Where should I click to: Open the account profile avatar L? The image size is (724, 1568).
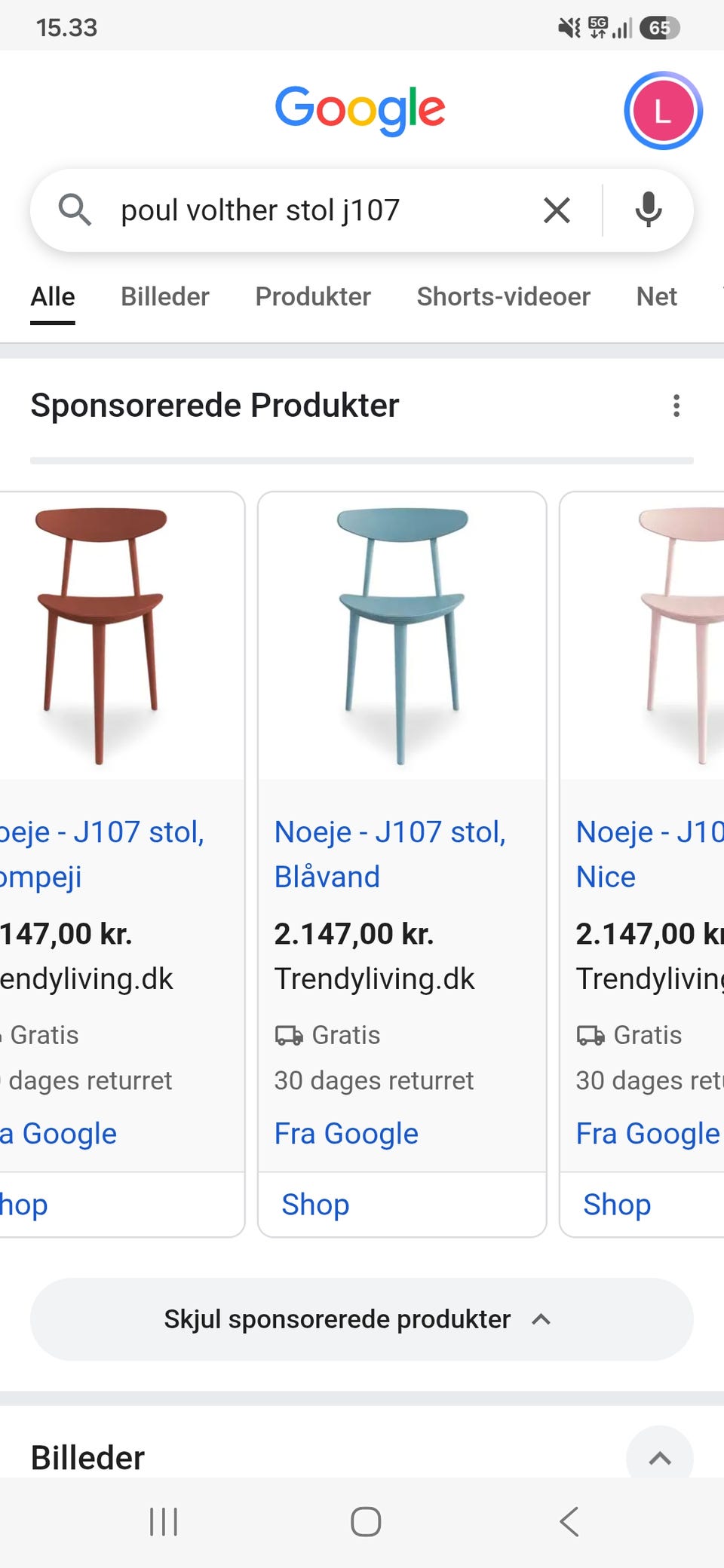click(663, 111)
